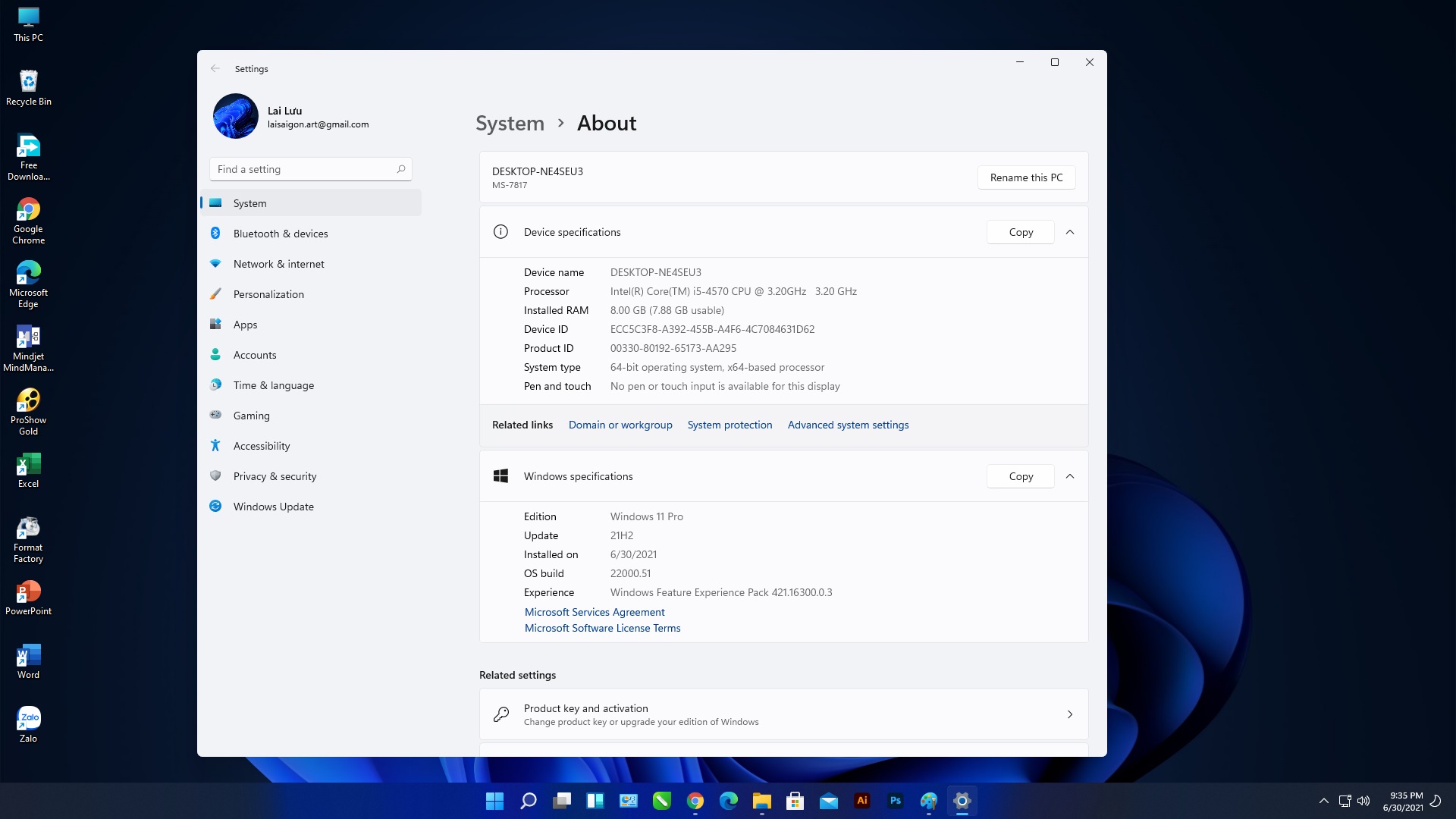Open Product key and activation page
The height and width of the screenshot is (819, 1456).
pyautogui.click(x=784, y=714)
